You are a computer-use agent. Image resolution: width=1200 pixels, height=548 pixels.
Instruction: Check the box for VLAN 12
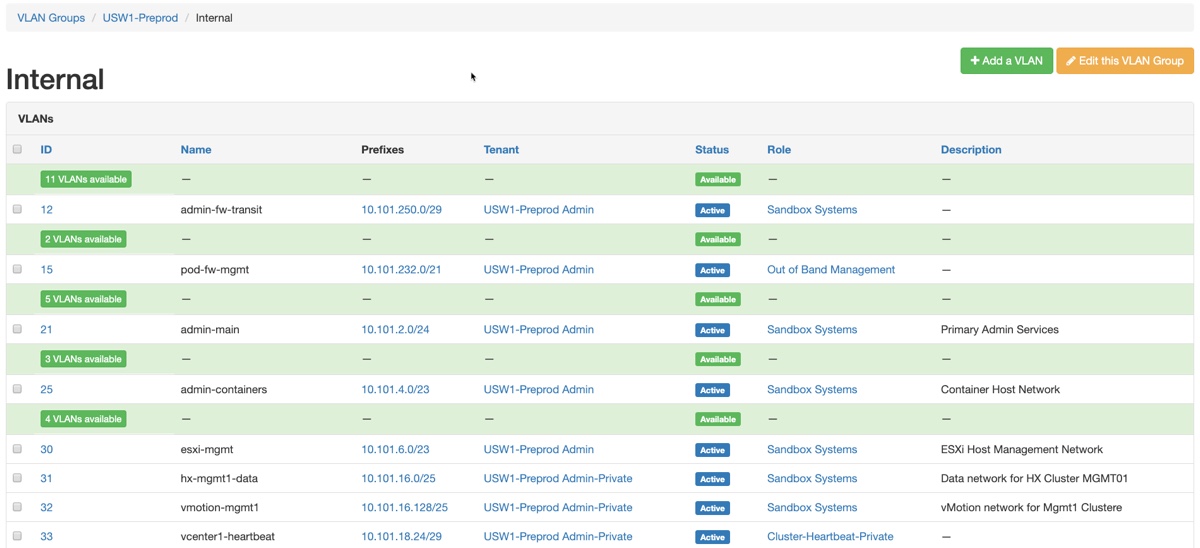pyautogui.click(x=17, y=209)
